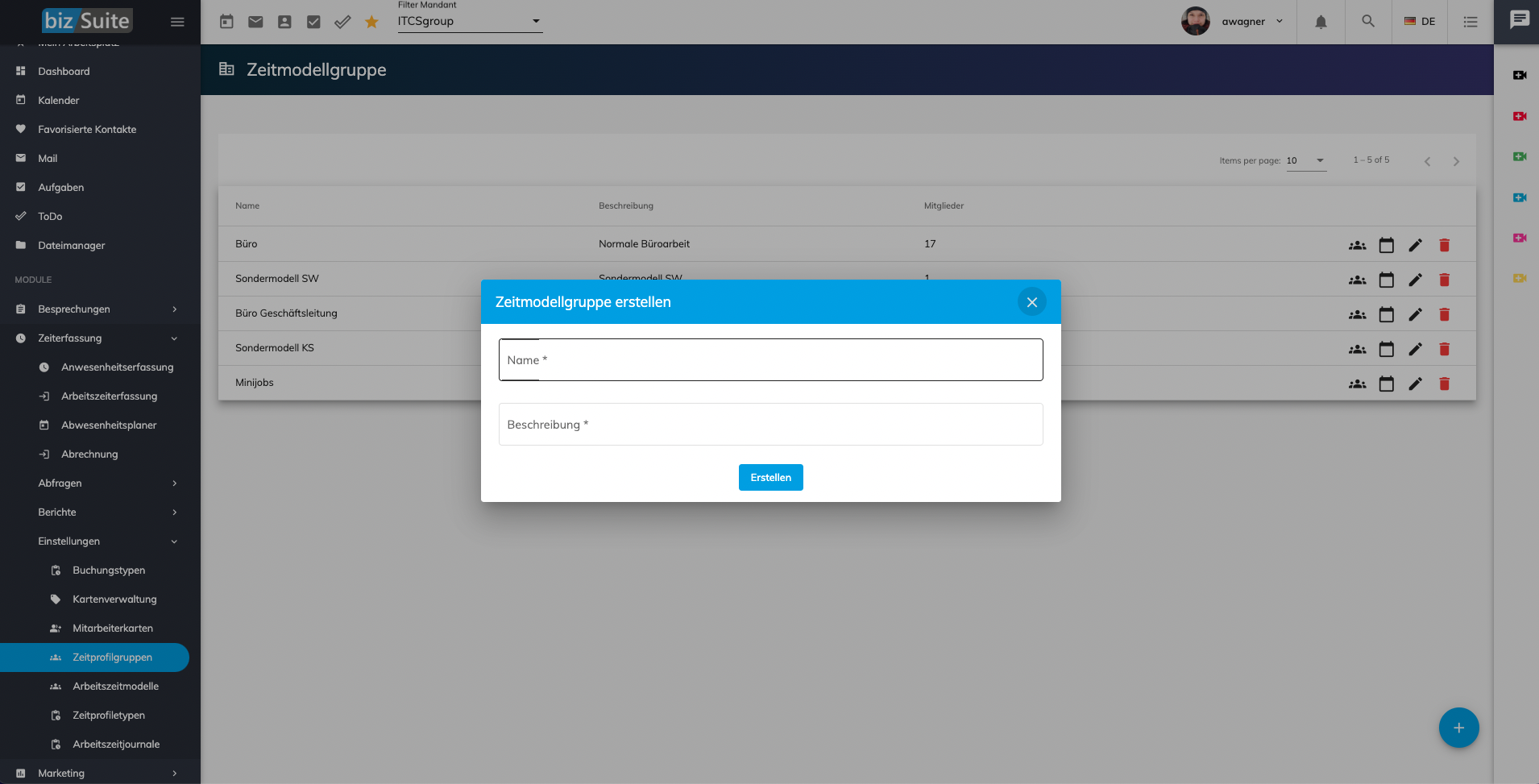Click the Name input field

(770, 360)
